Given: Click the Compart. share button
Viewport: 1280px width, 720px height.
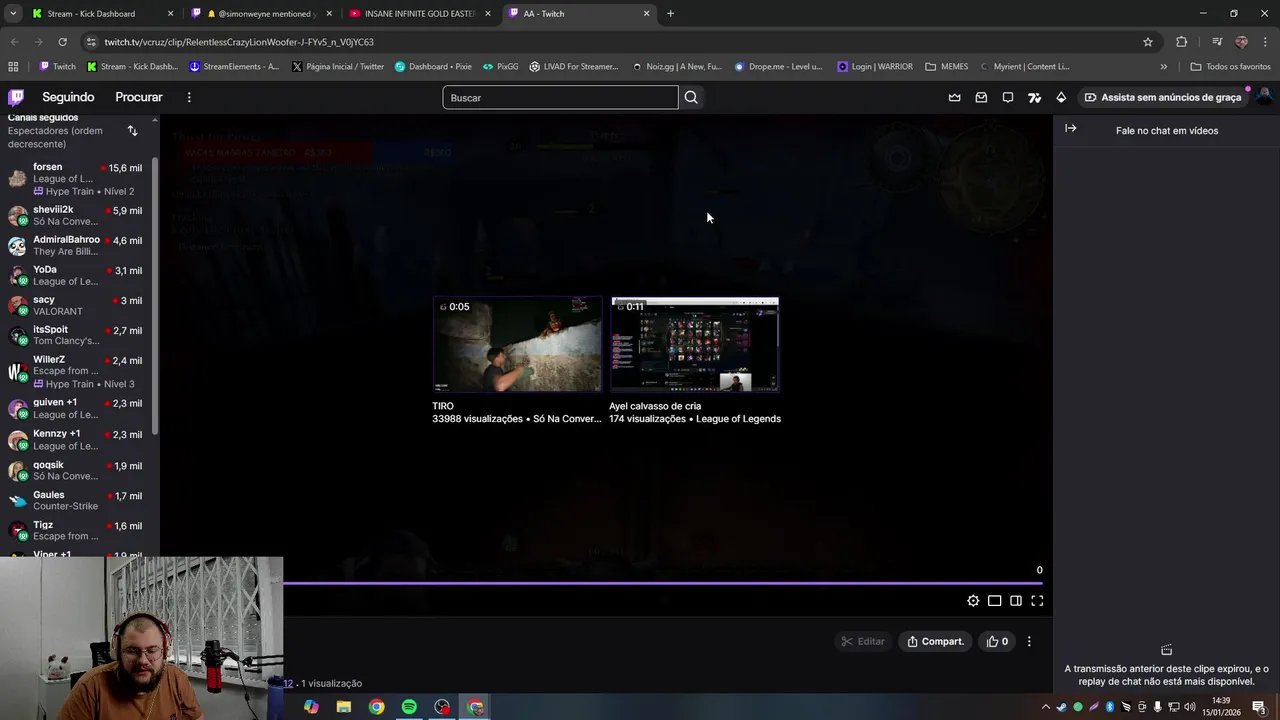Looking at the screenshot, I should tap(936, 641).
